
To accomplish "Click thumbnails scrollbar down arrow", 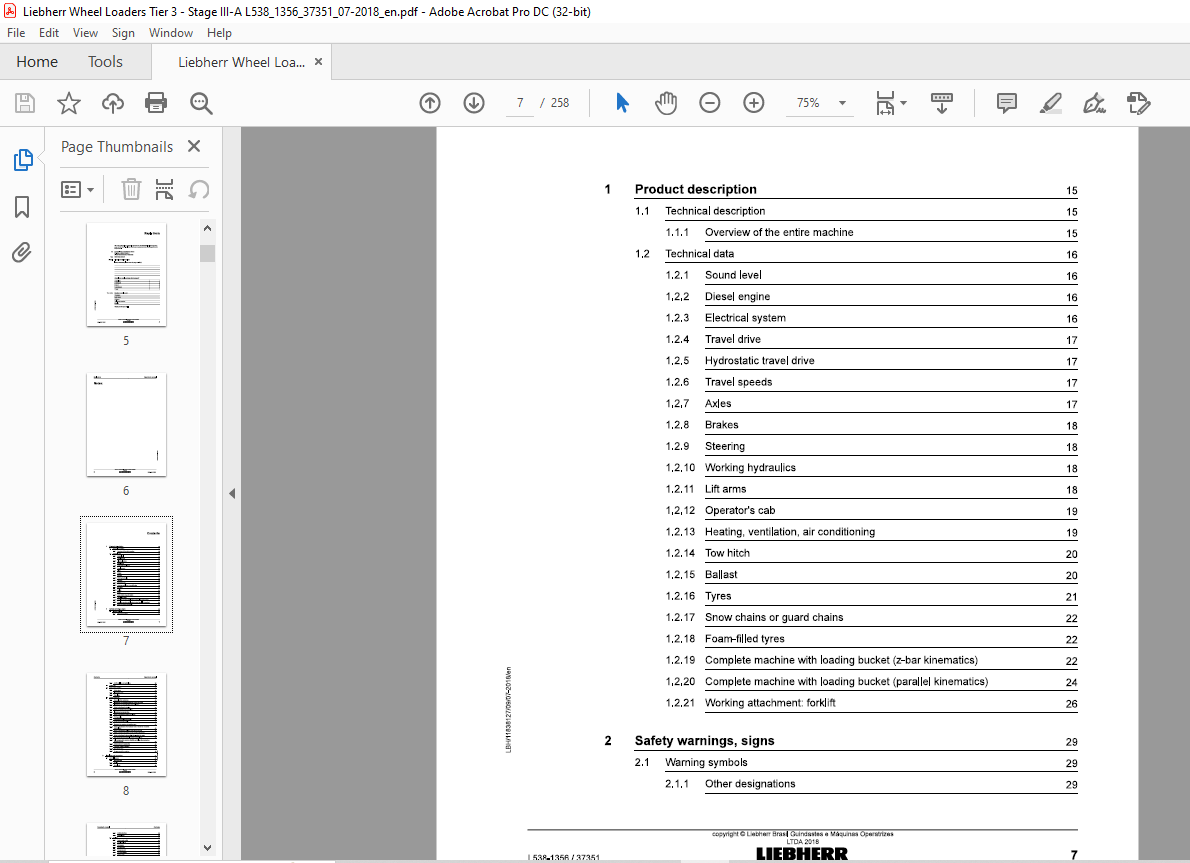I will click(x=207, y=848).
